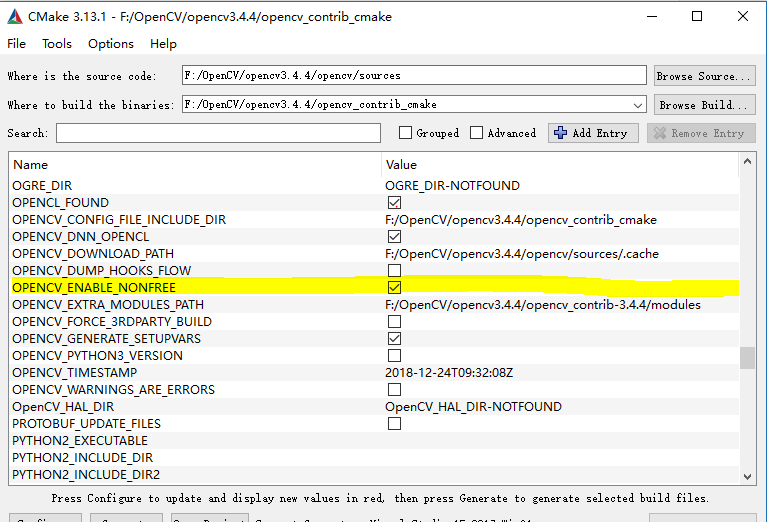
Task: Select the OPENCL_FOUND row name
Action: click(x=61, y=203)
